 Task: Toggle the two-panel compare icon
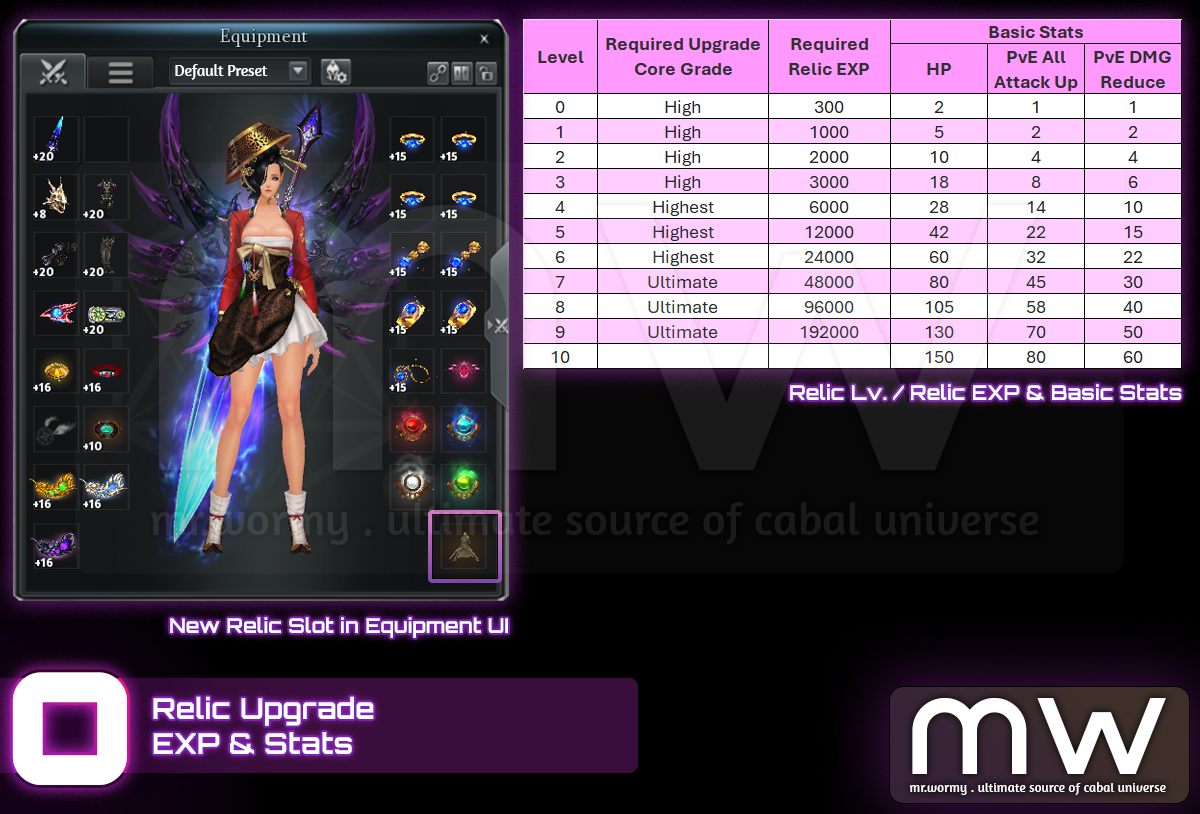click(462, 72)
